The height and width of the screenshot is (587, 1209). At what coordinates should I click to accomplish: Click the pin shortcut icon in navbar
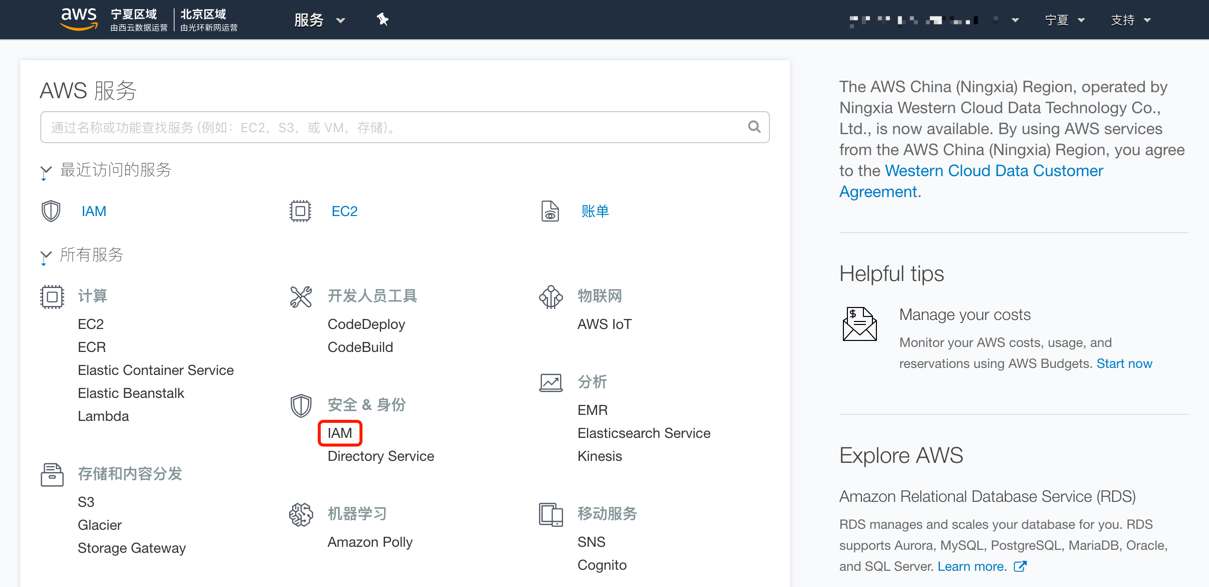[x=382, y=19]
